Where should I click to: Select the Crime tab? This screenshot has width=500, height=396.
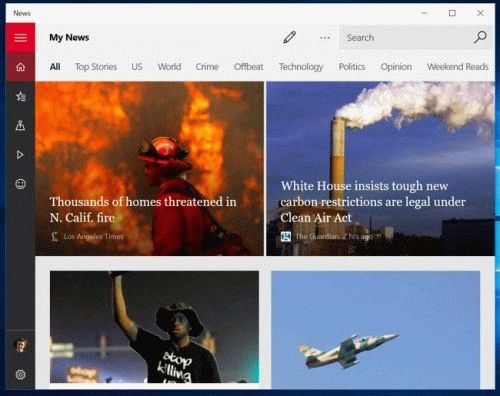pos(207,67)
